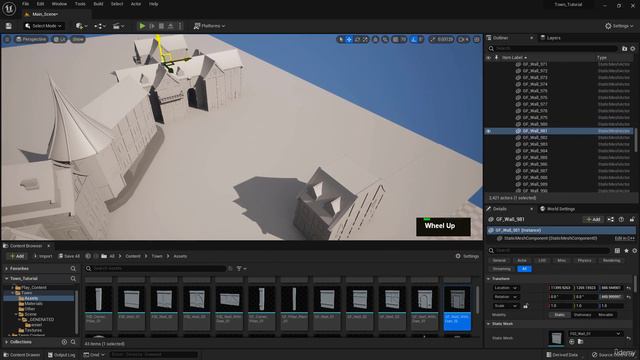Open the editor Settings menu at top right
The image size is (640, 360).
[x=619, y=26]
